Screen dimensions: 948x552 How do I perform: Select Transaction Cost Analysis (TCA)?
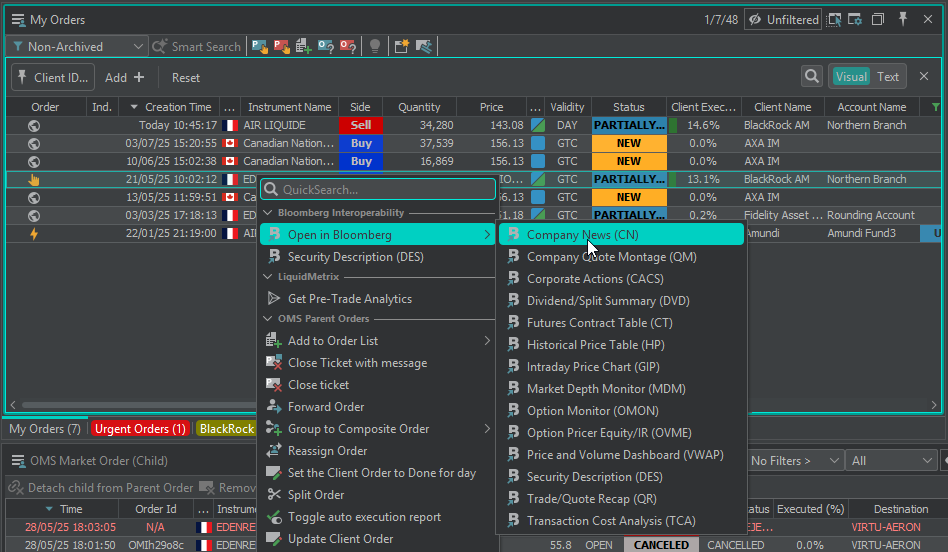coord(622,521)
